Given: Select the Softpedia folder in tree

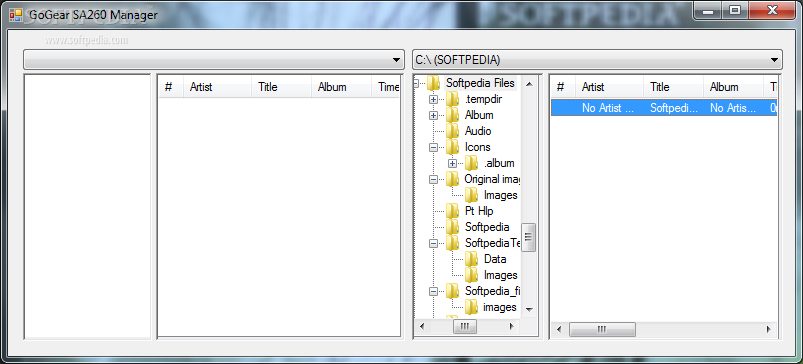Looking at the screenshot, I should click(487, 227).
